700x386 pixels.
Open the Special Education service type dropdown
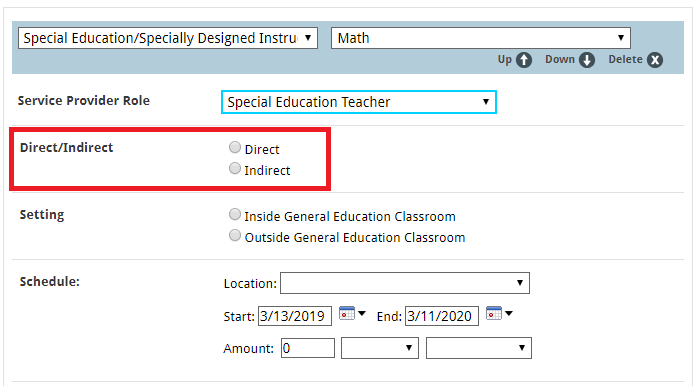[x=168, y=38]
